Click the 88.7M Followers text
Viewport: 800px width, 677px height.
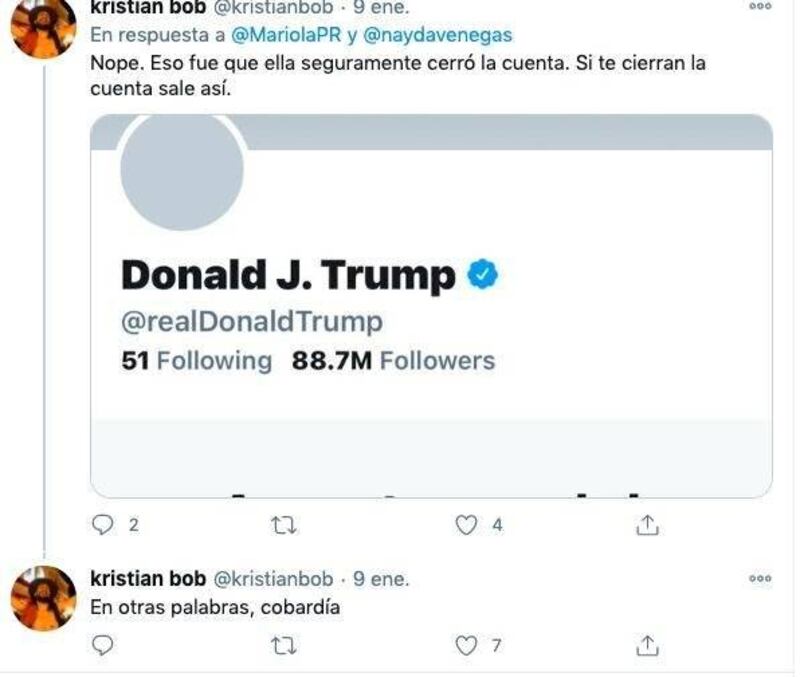click(393, 360)
